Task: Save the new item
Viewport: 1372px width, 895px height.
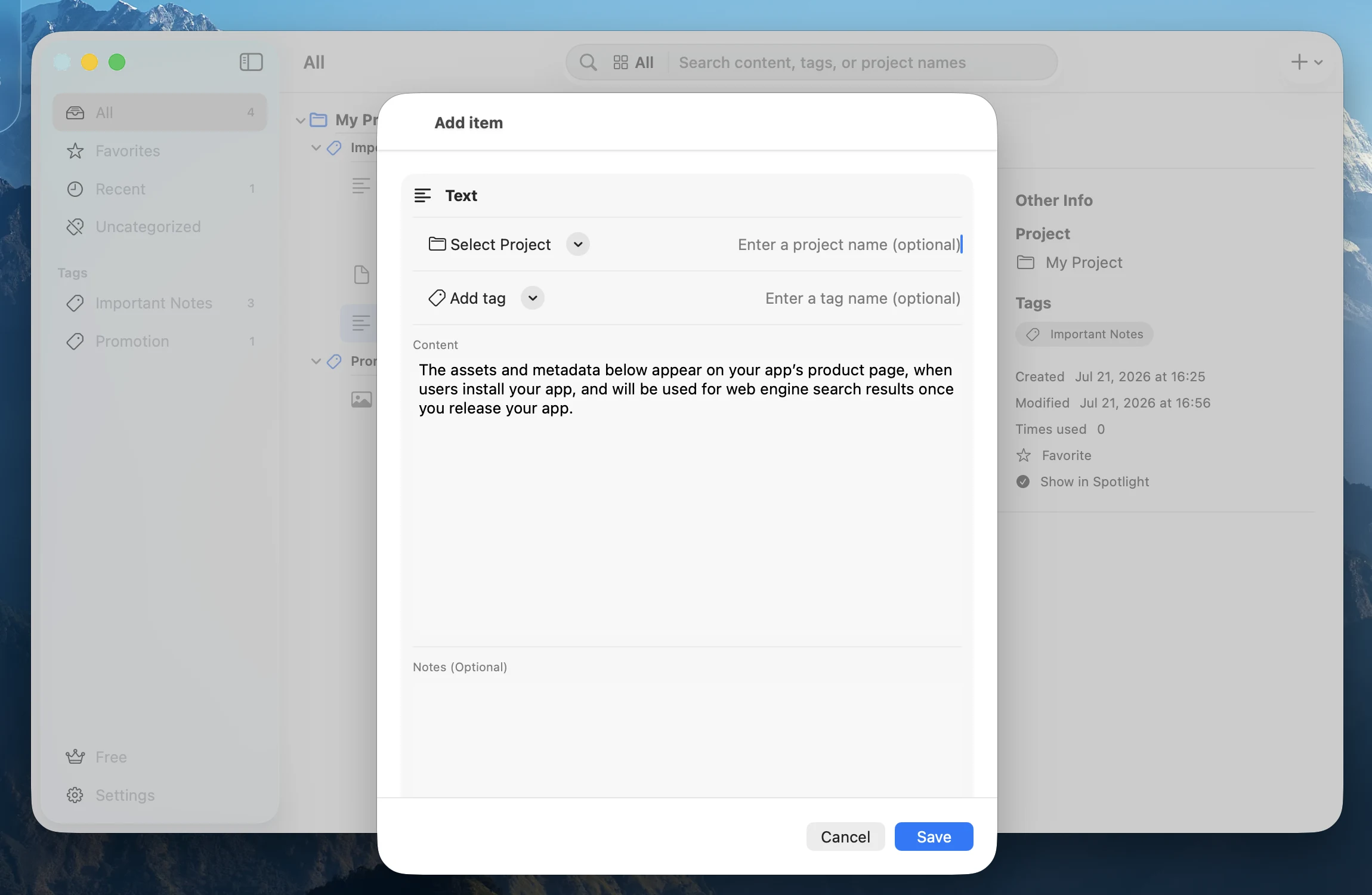Action: 934,837
